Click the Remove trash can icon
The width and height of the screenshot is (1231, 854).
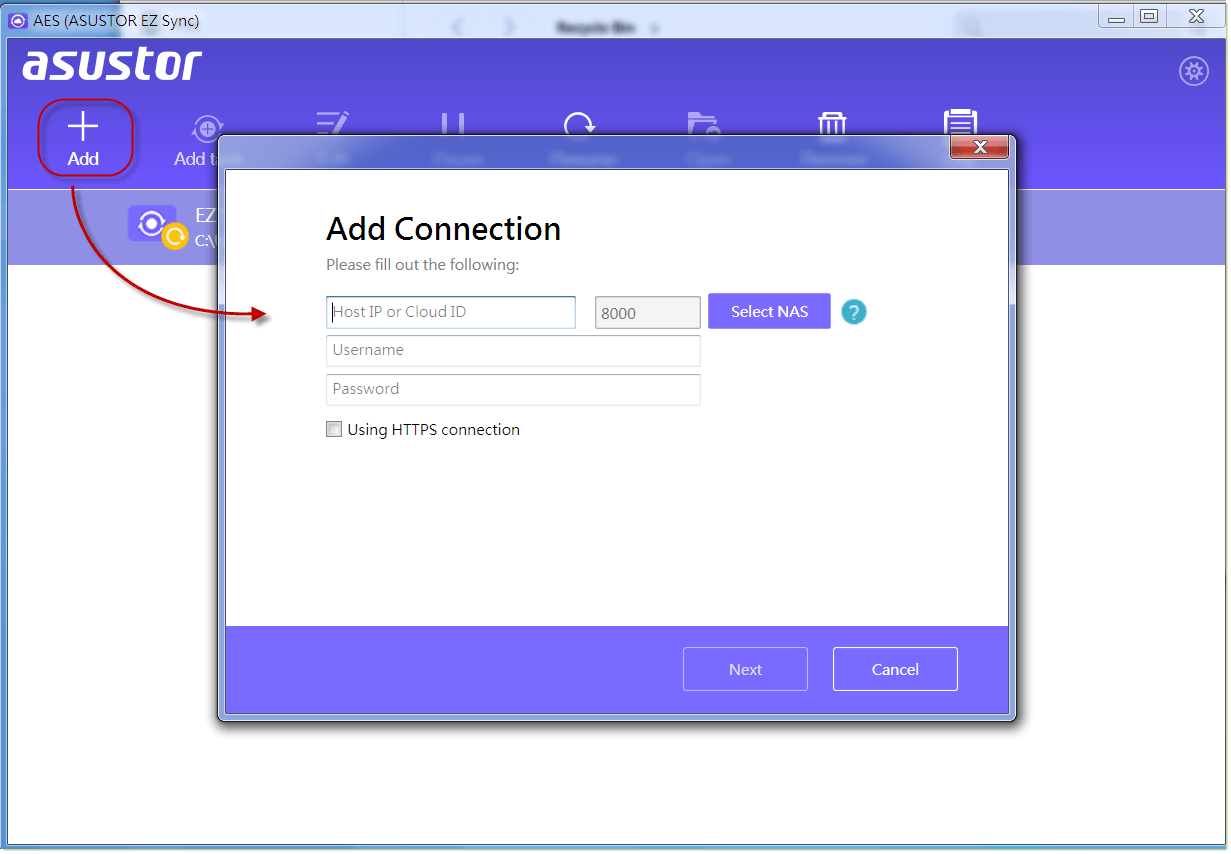click(x=832, y=124)
